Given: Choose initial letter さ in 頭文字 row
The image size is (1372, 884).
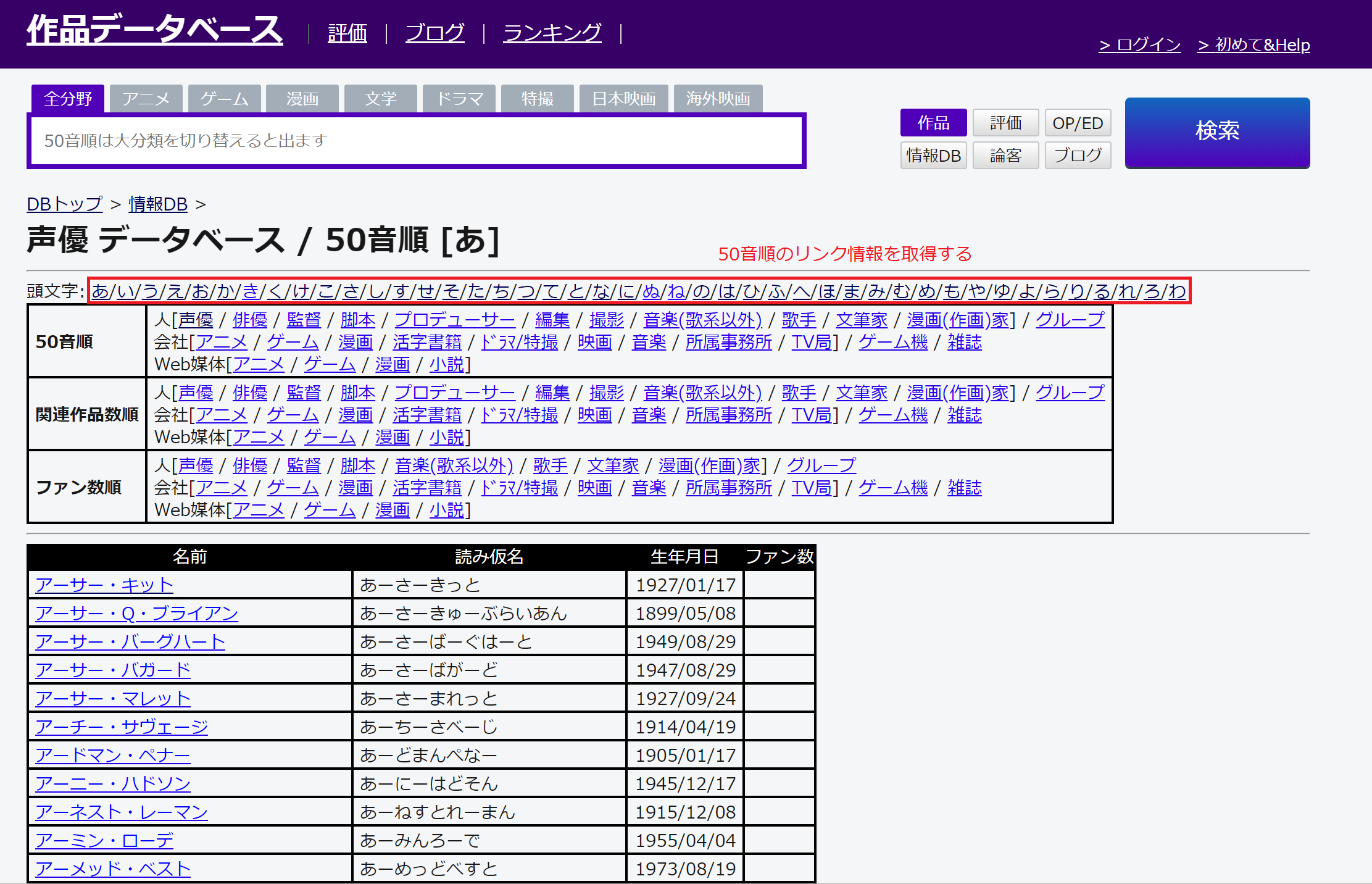Looking at the screenshot, I should 351,291.
